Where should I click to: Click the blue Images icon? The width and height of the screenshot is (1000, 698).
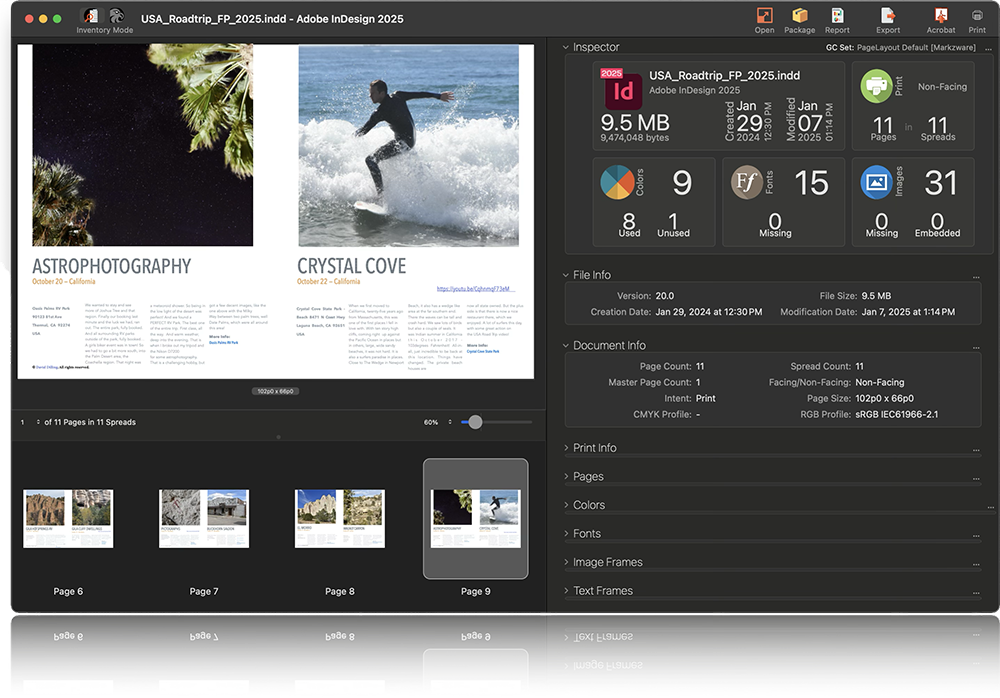click(877, 182)
